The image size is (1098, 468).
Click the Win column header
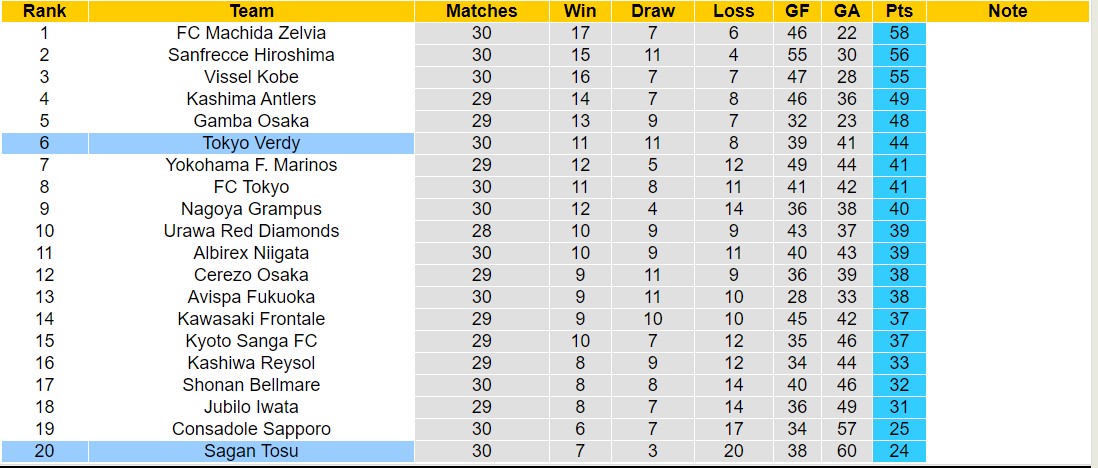pyautogui.click(x=580, y=11)
